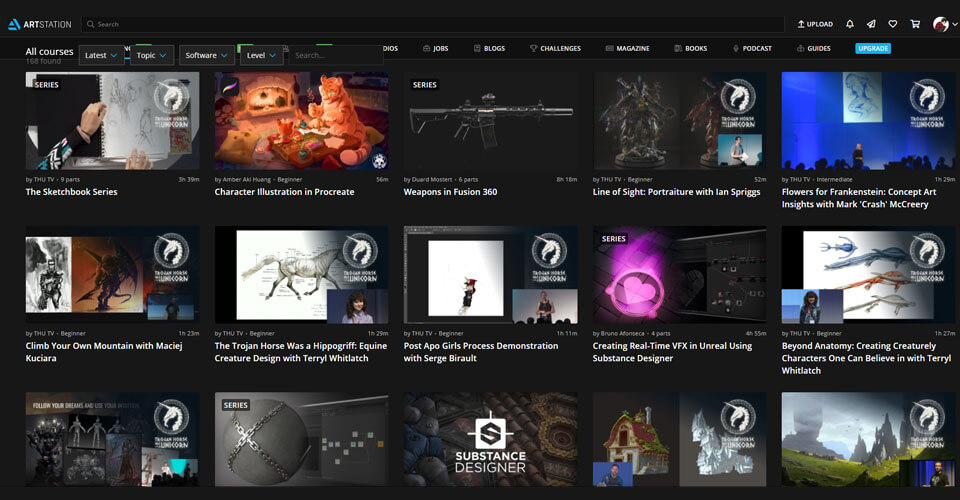The height and width of the screenshot is (500, 960).
Task: Open the Challenges menu item
Action: pyautogui.click(x=555, y=48)
